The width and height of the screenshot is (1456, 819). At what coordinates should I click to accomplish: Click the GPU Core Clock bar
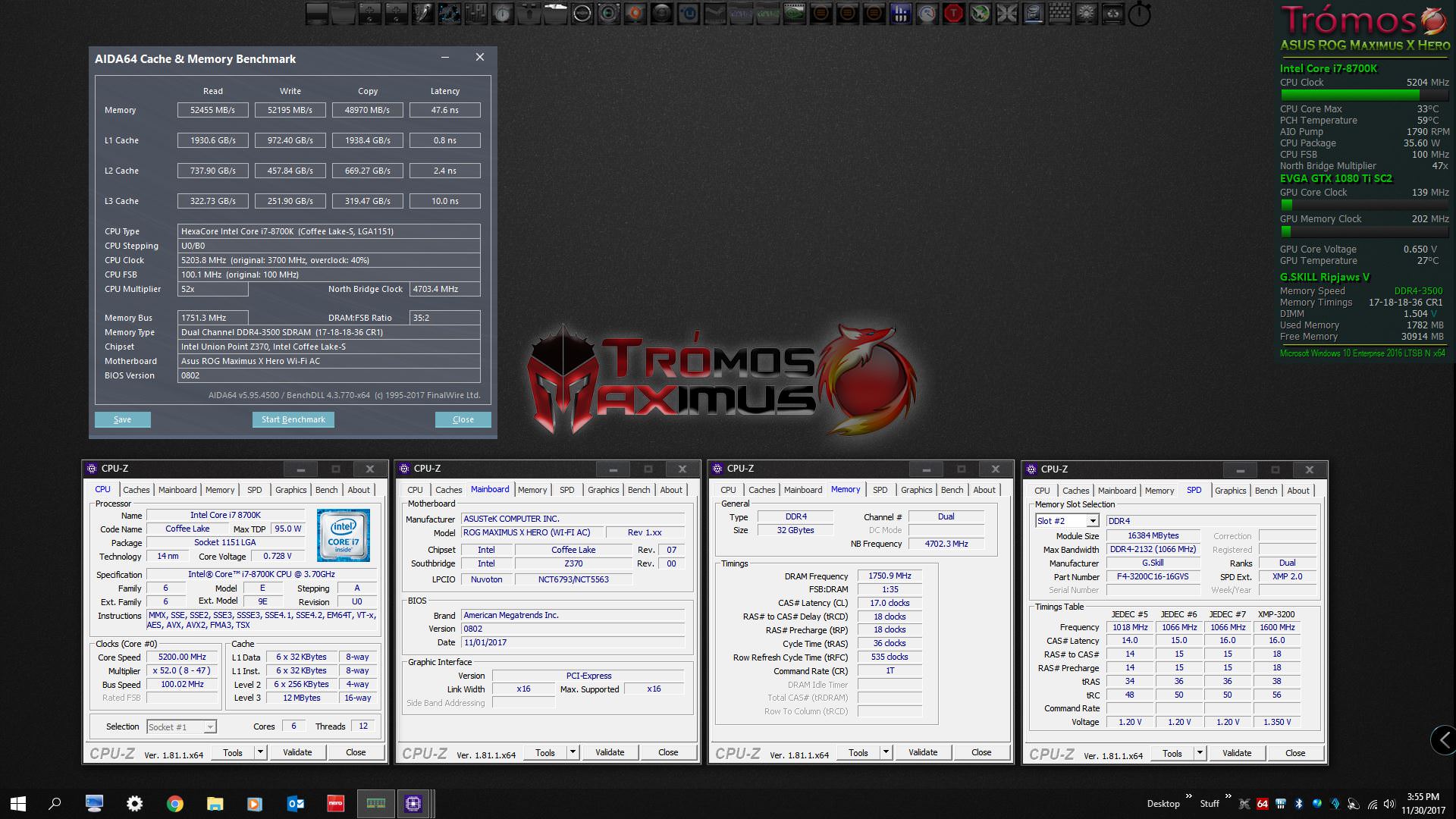point(1364,205)
